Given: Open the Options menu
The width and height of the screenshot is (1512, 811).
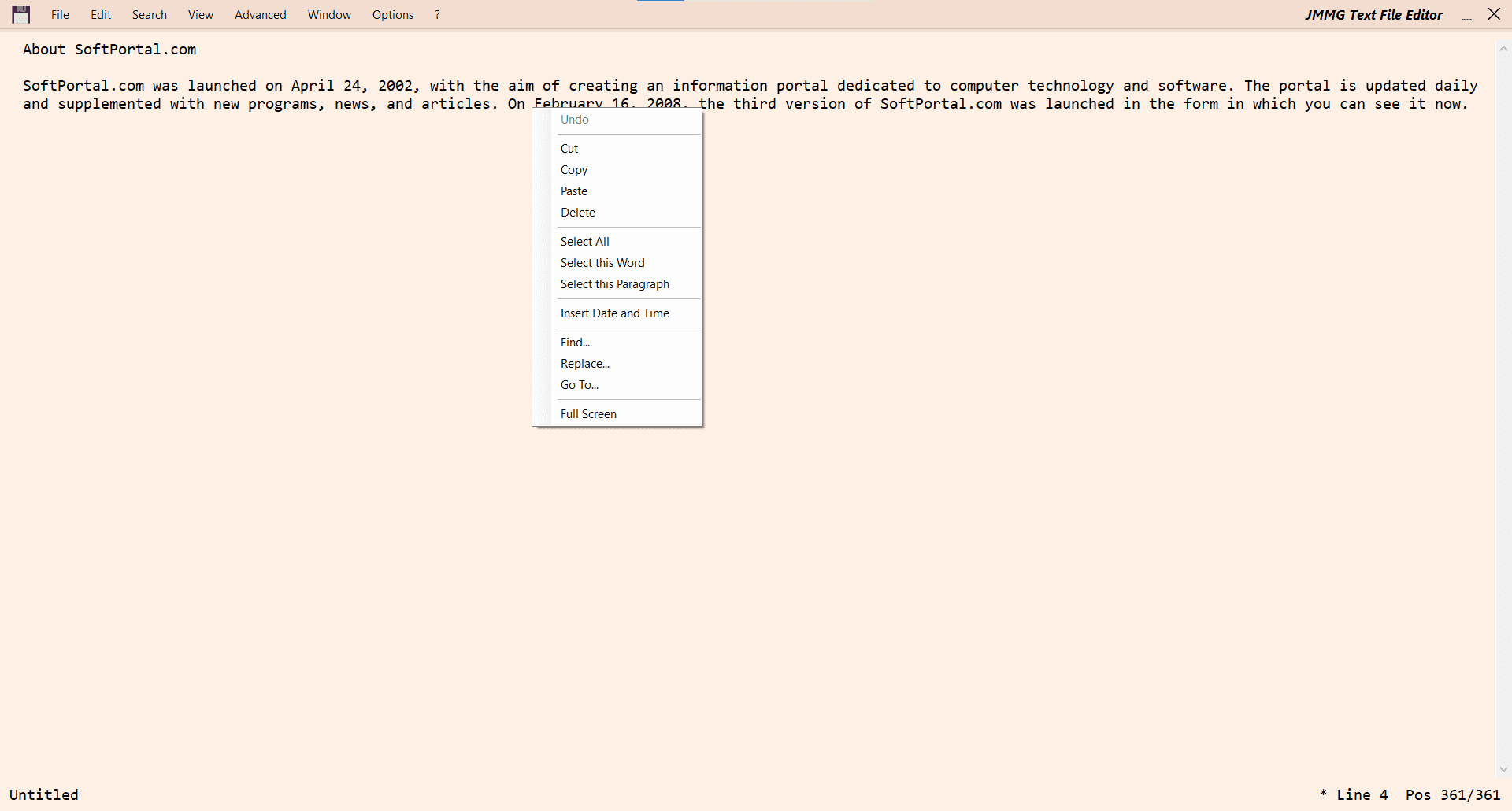Looking at the screenshot, I should click(393, 15).
